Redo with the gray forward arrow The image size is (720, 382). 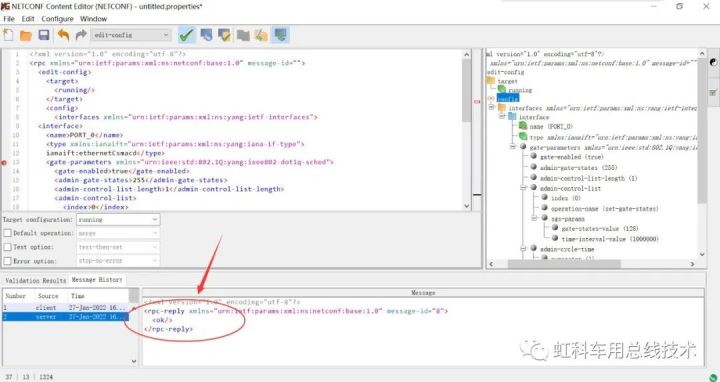coord(81,35)
